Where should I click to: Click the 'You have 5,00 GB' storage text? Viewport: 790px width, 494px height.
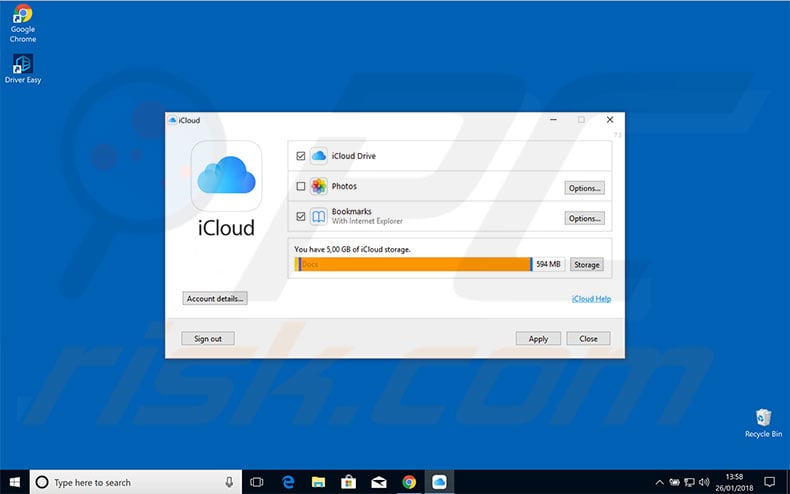(352, 249)
